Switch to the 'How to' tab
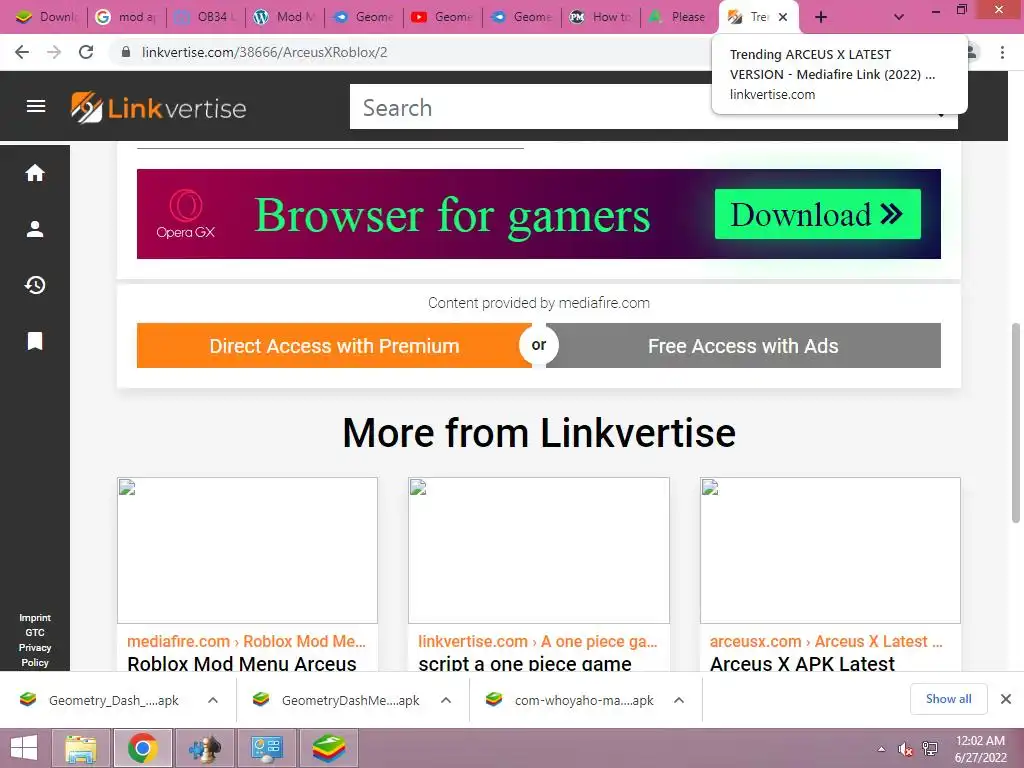 (x=601, y=17)
